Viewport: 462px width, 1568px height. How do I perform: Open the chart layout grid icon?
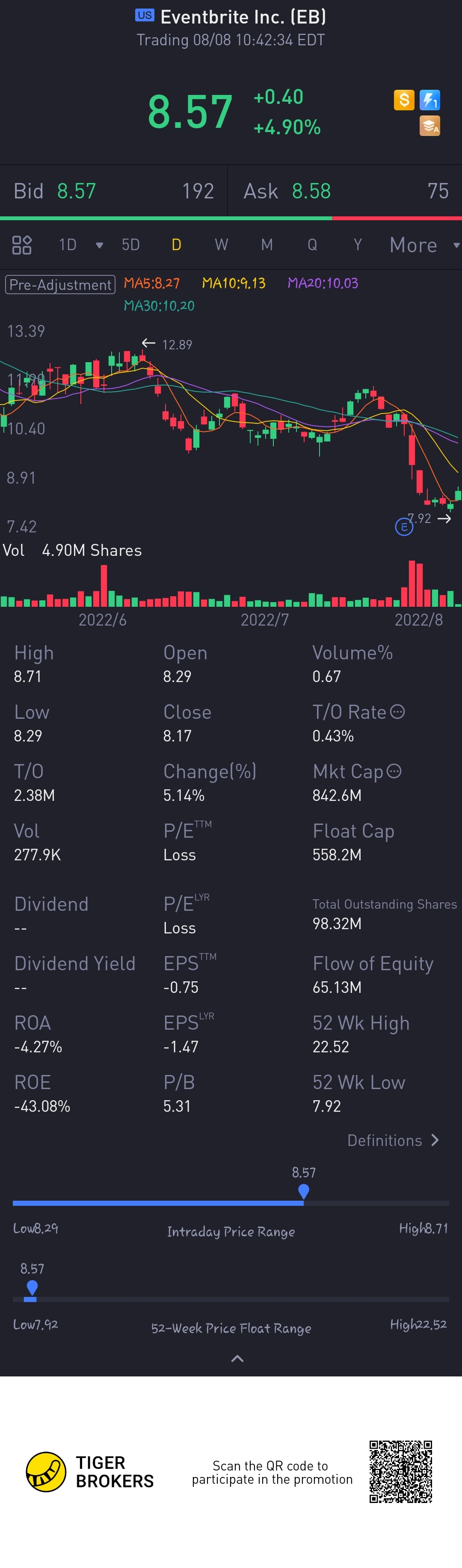coord(22,245)
